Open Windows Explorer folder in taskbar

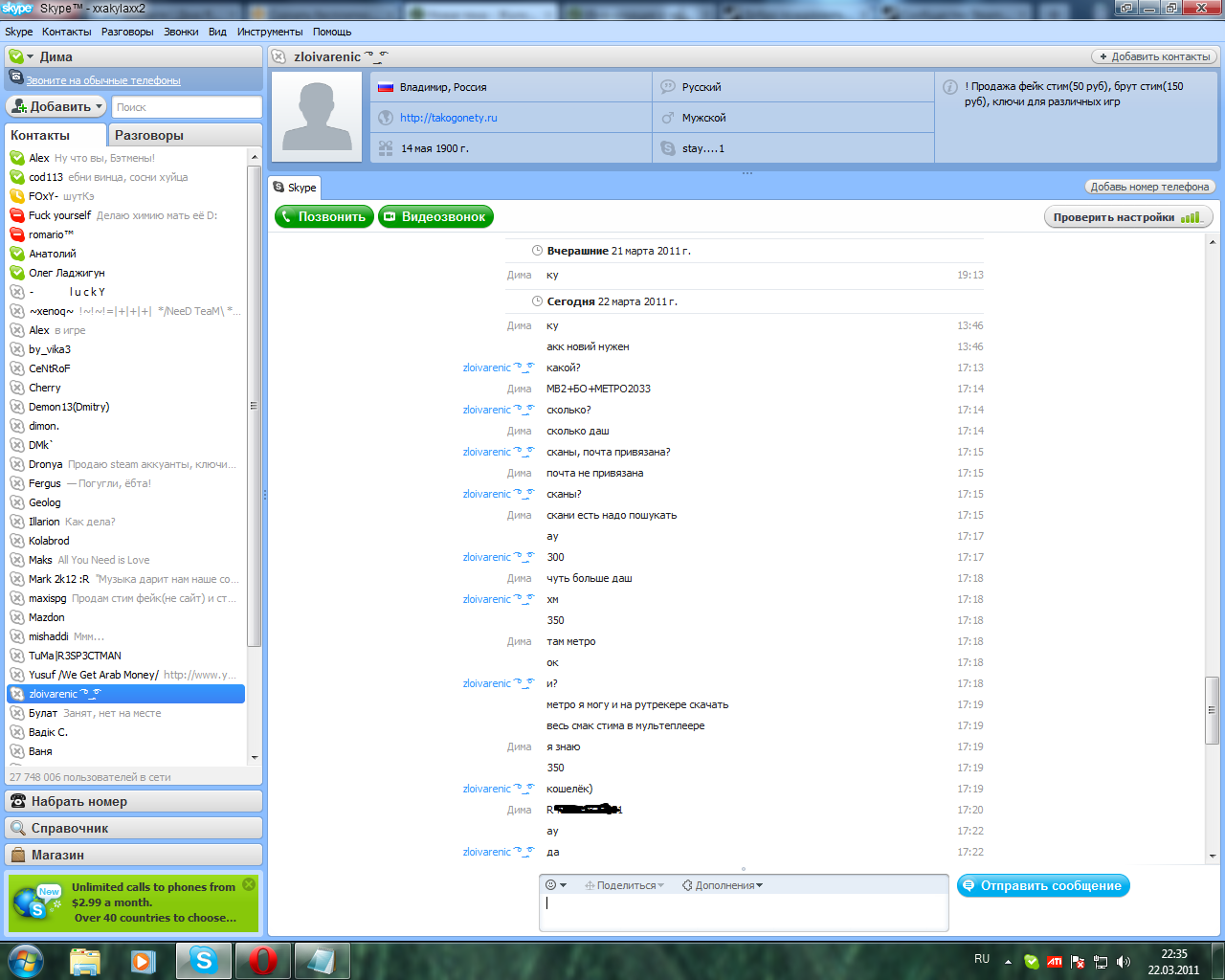[x=85, y=961]
